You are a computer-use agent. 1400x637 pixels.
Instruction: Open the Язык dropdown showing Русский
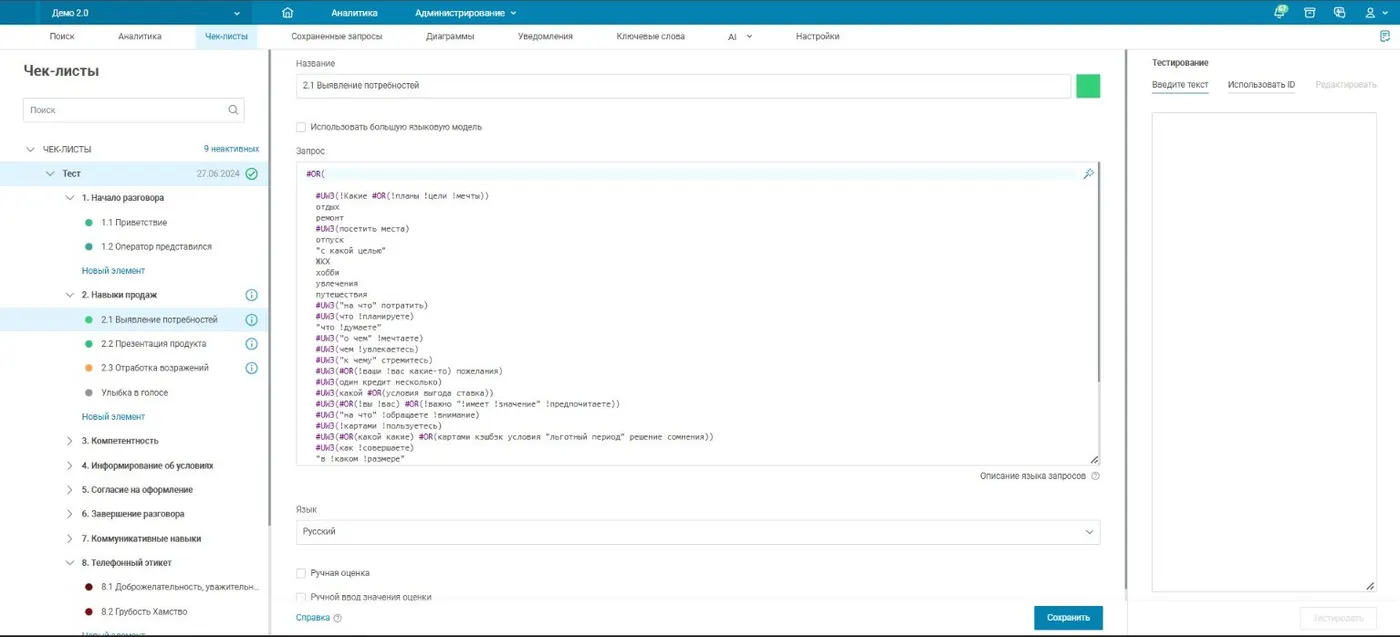pyautogui.click(x=698, y=532)
